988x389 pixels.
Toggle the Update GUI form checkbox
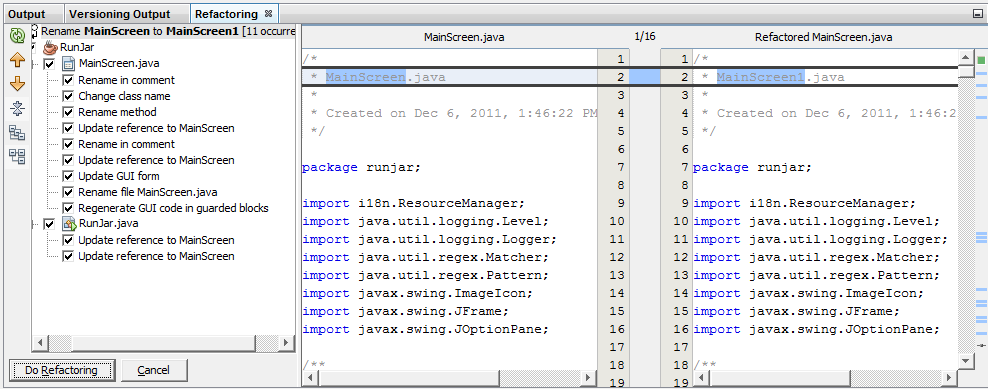[68, 176]
